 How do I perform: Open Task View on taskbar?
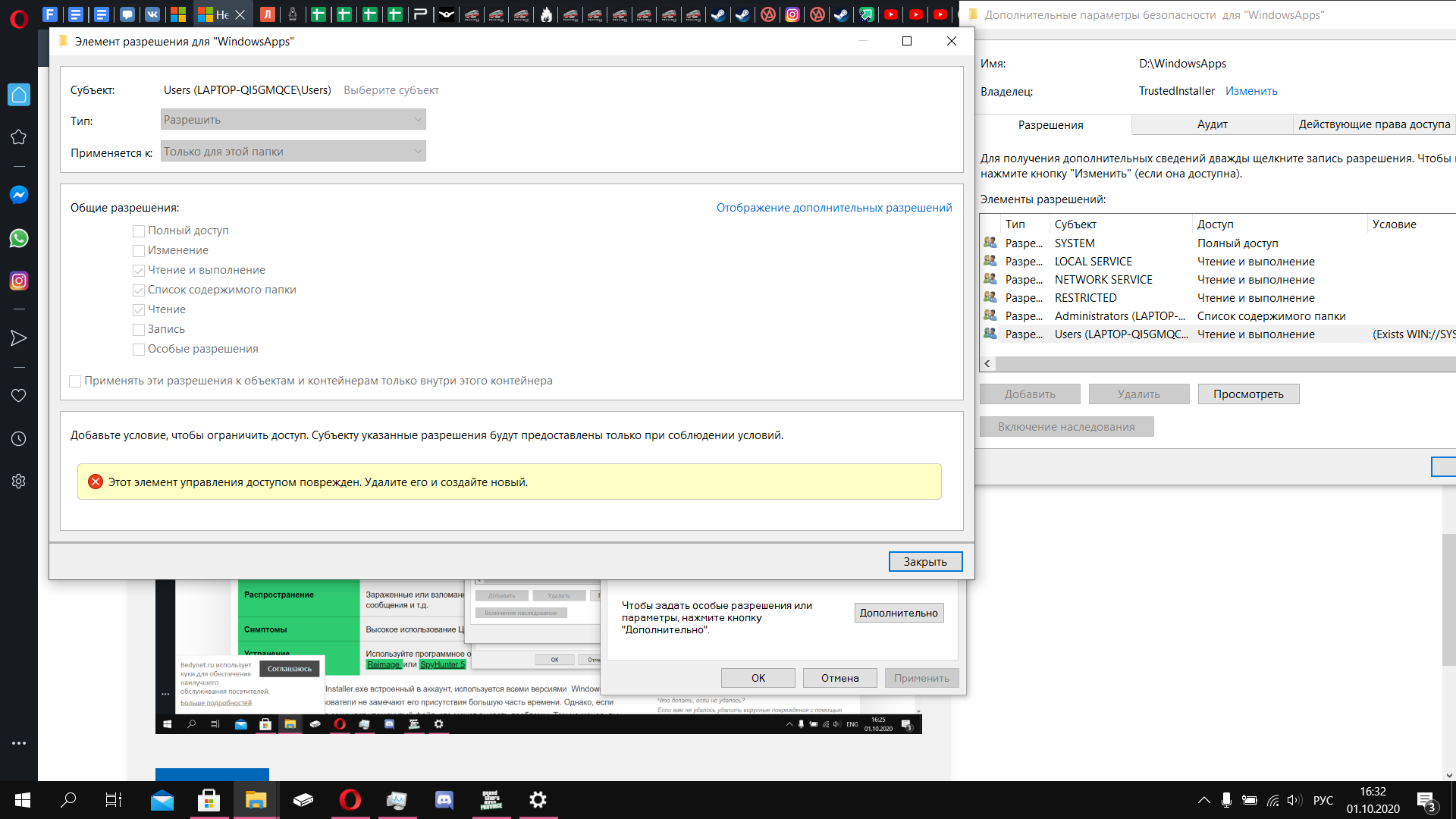click(113, 800)
